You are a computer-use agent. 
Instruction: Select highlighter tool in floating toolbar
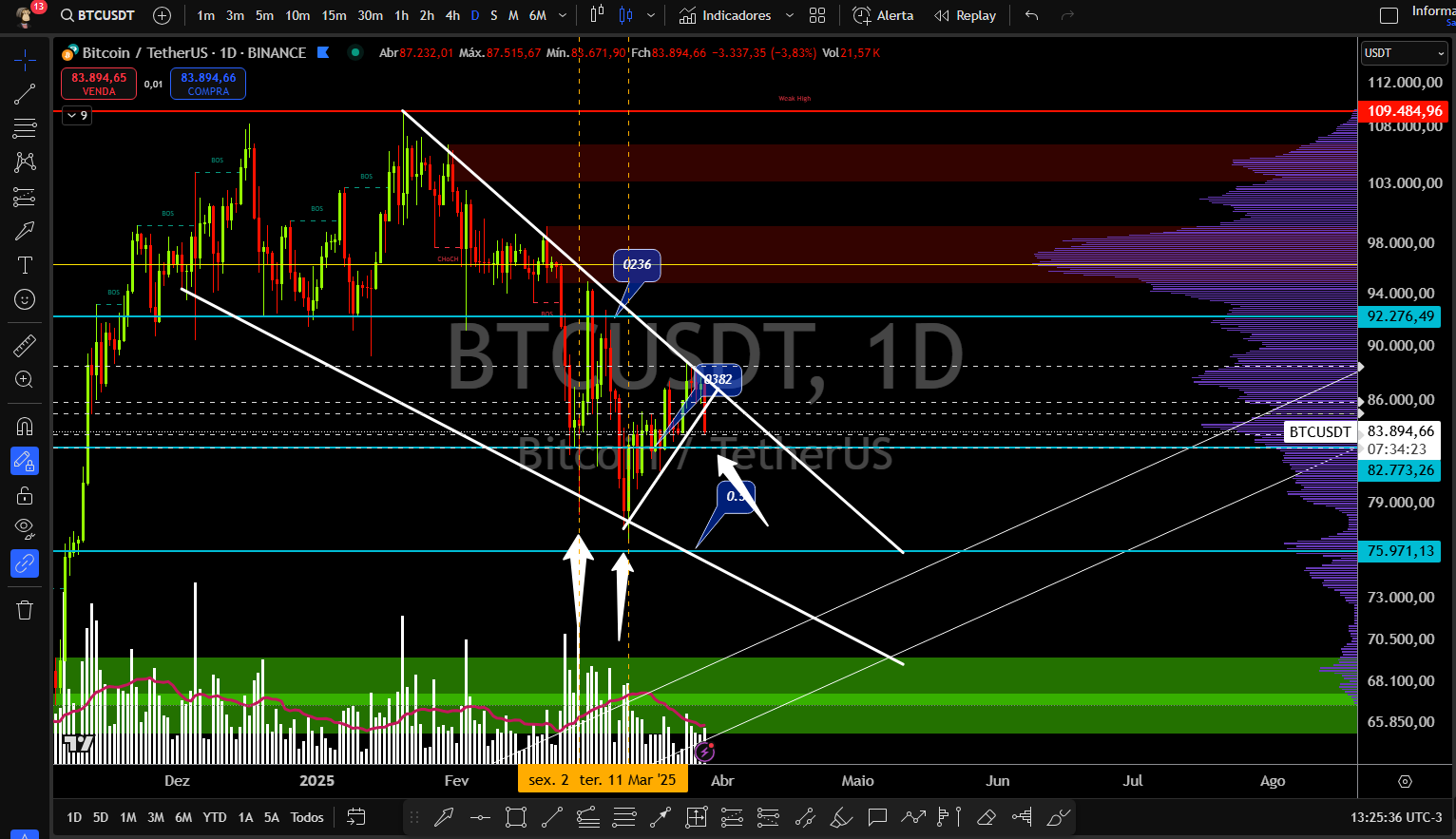841,817
